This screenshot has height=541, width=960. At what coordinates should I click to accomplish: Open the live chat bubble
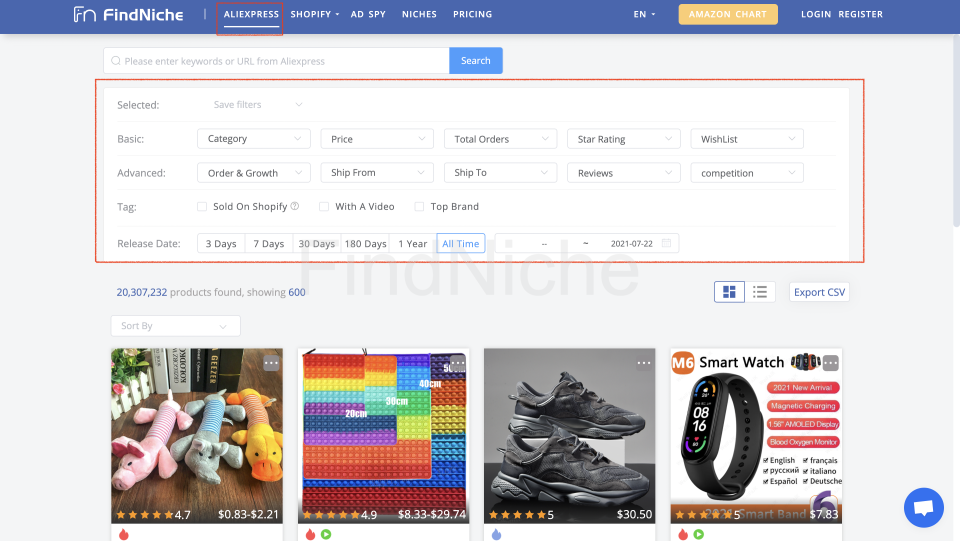[x=923, y=507]
